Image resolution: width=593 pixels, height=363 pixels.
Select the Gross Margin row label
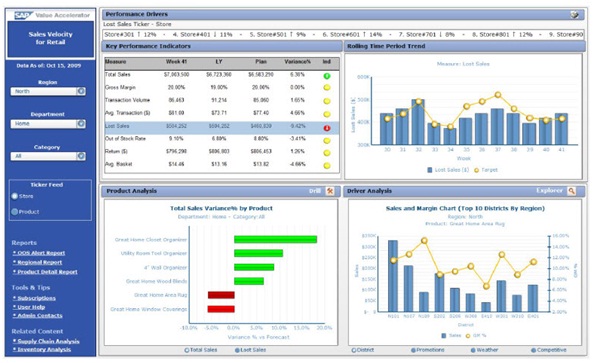pos(120,87)
